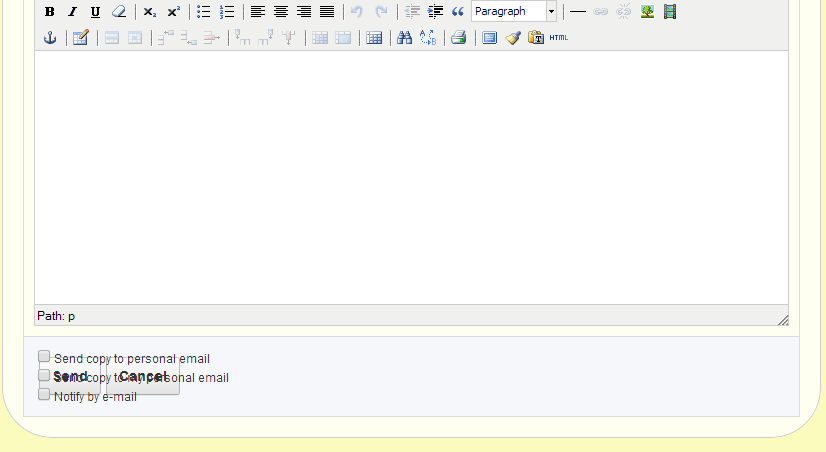
Task: Open the Paragraph format dropdown
Action: [514, 11]
